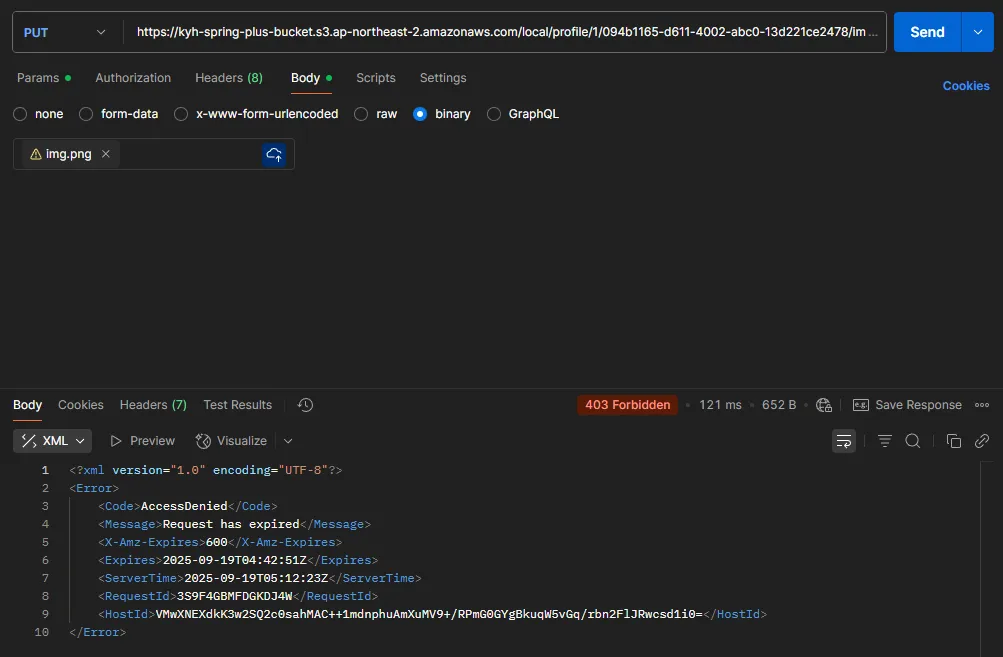Screen dimensions: 1003x657
Task: Open the XML format dropdown
Action: 53,441
